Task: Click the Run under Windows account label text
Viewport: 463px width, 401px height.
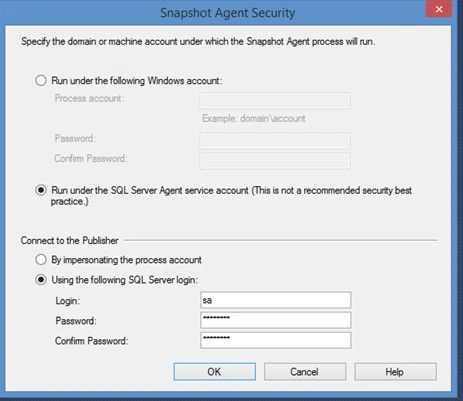Action: tap(137, 81)
